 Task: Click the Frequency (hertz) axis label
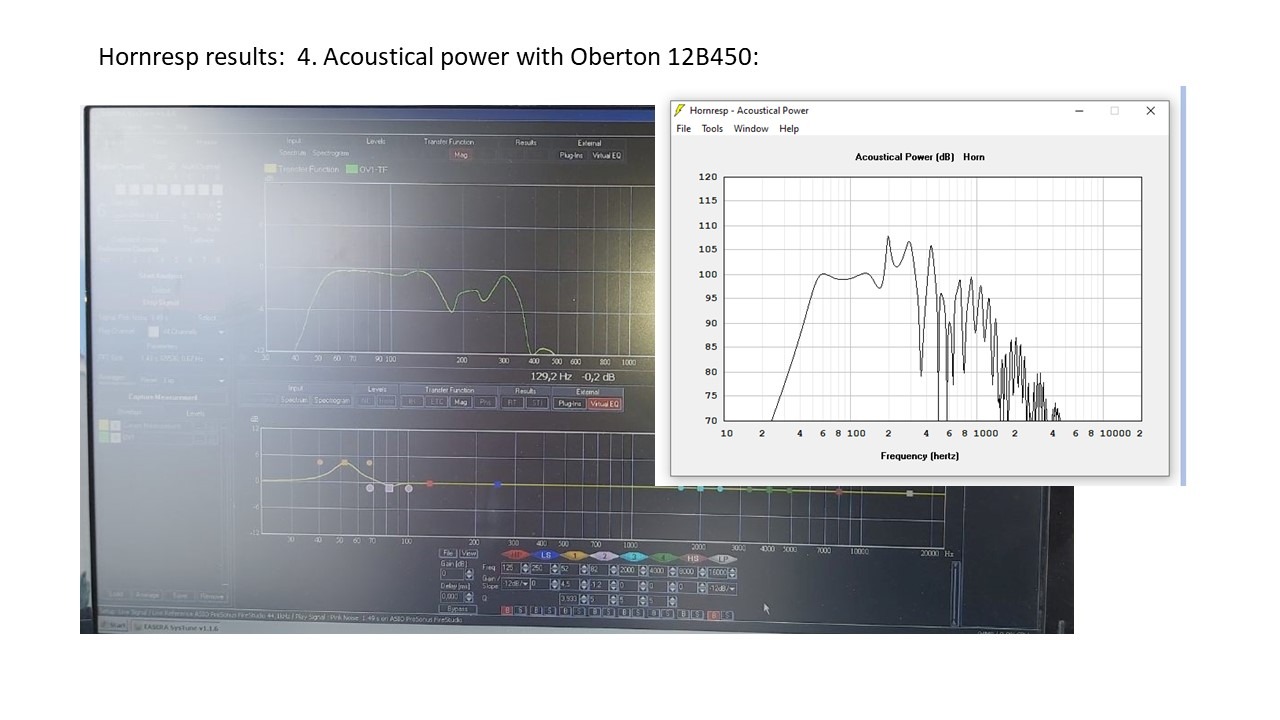coord(919,456)
